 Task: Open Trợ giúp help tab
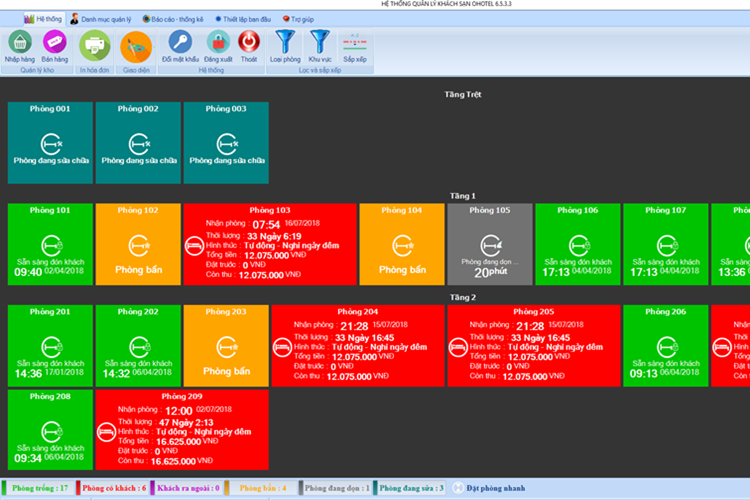298,19
